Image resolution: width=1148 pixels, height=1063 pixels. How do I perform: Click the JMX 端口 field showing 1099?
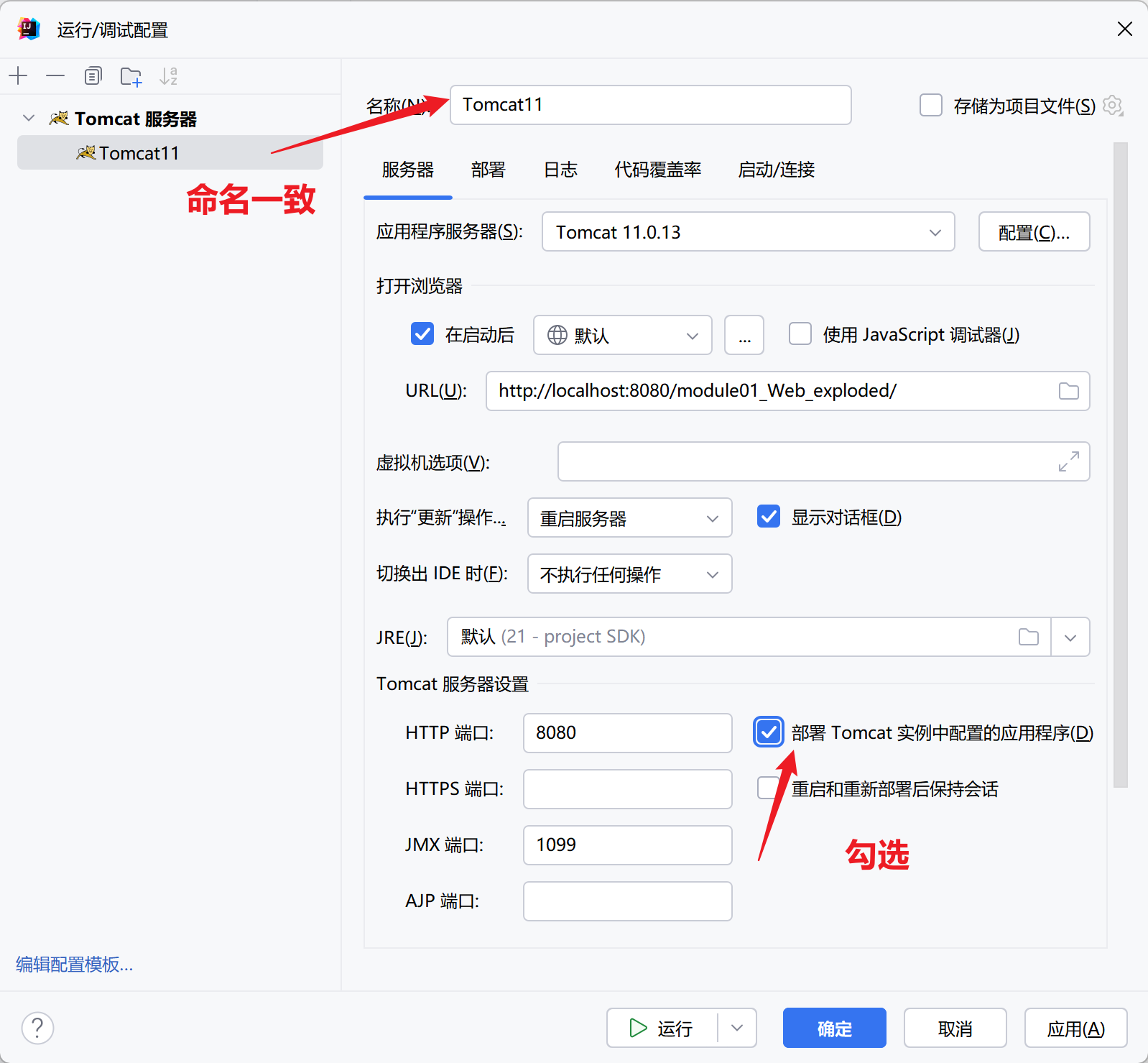628,845
